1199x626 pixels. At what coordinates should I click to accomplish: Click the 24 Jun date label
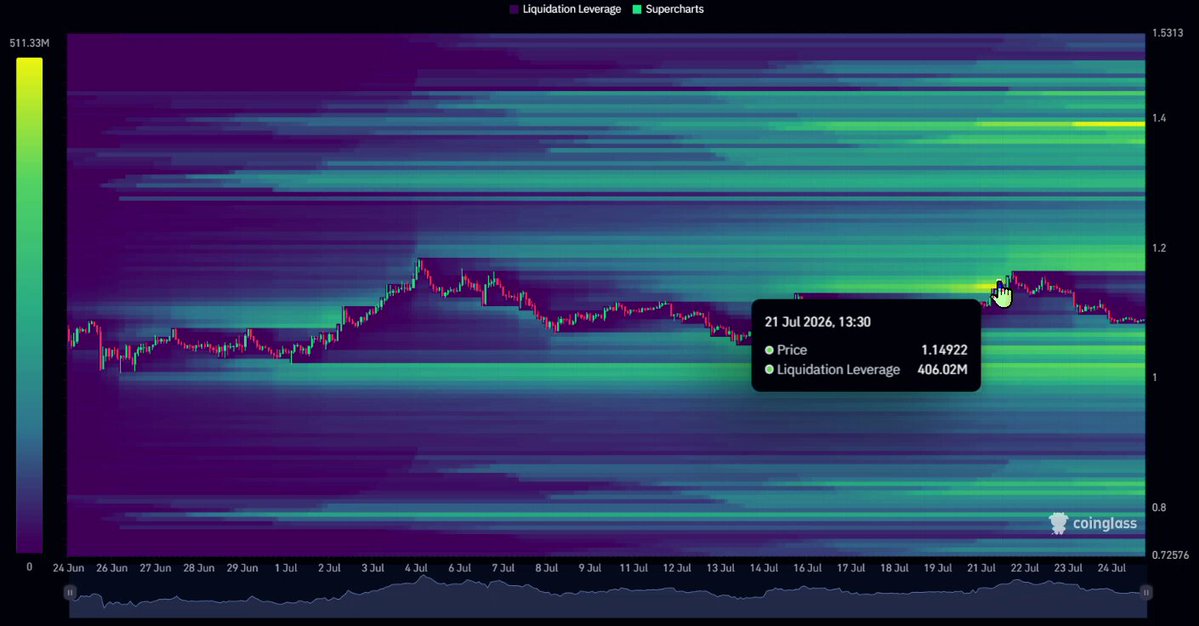(69, 568)
